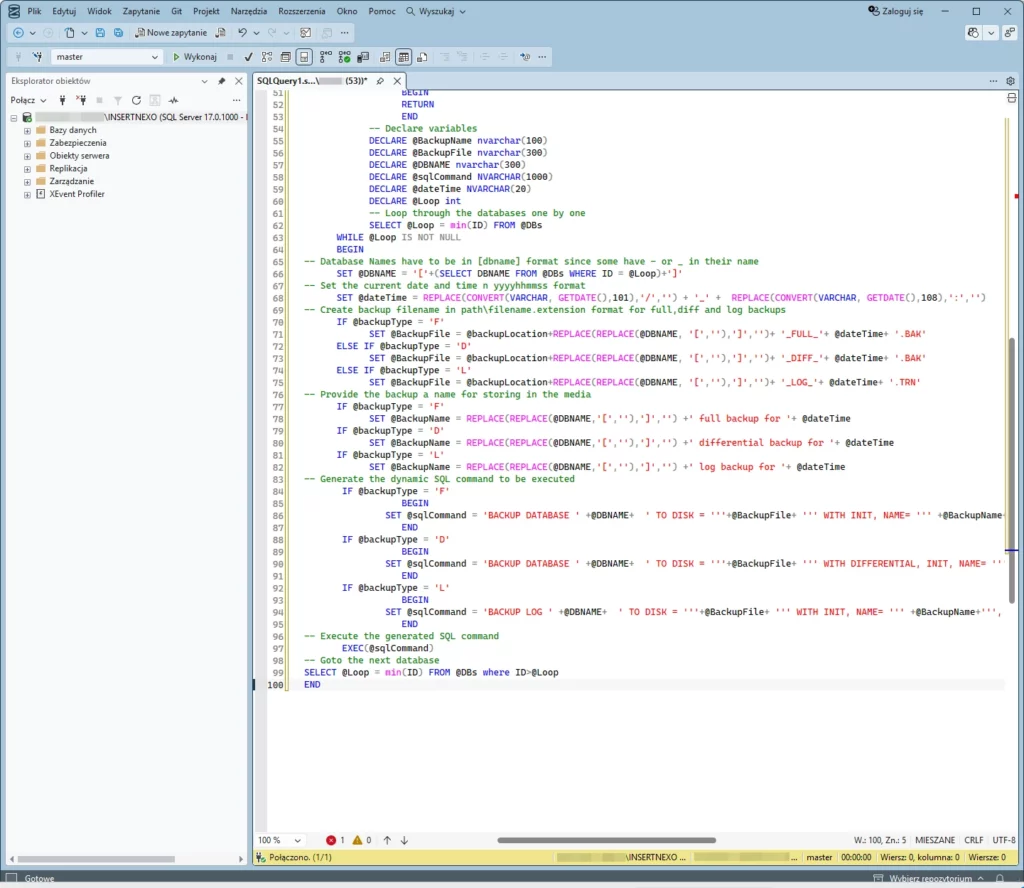Click the Display Estimated Execution Plan icon

point(266,57)
